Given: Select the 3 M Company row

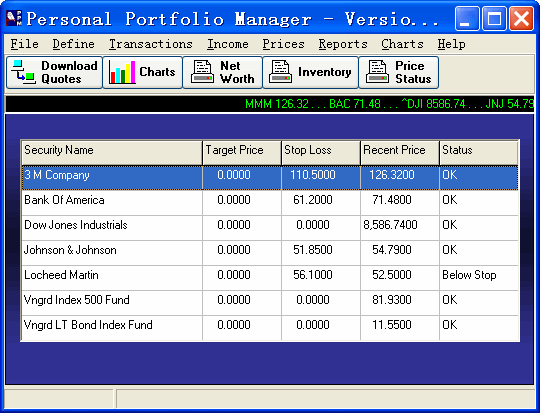Looking at the screenshot, I should [x=270, y=178].
